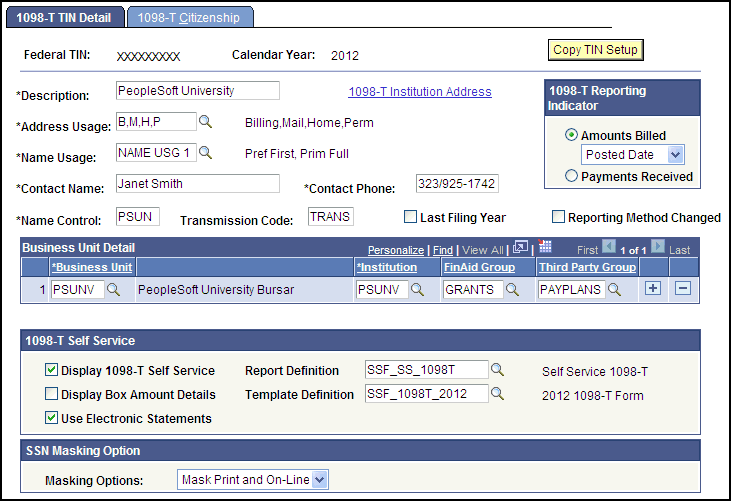Image resolution: width=731 pixels, height=501 pixels.
Task: Check Reporting Method Changed checkbox
Action: click(x=558, y=217)
